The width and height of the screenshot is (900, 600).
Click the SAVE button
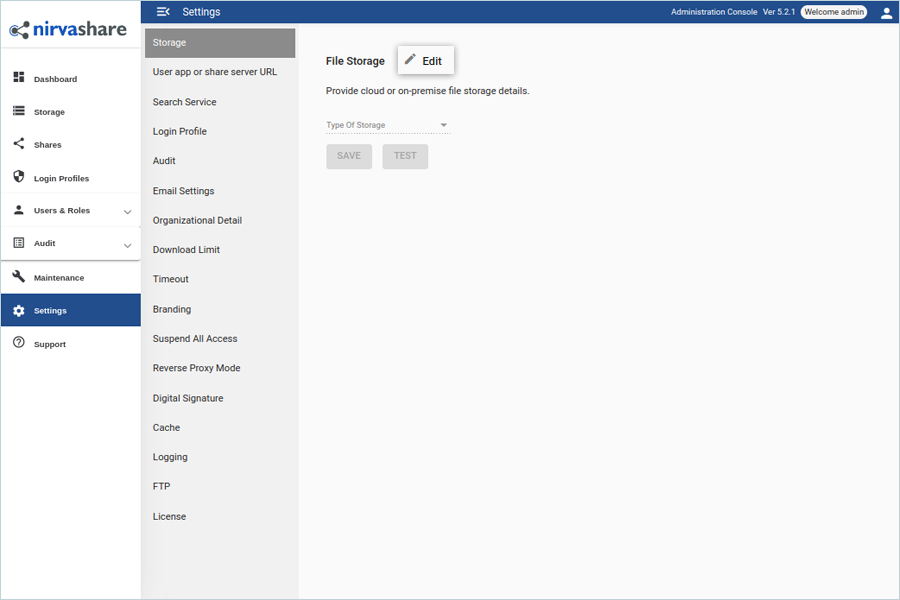(349, 156)
